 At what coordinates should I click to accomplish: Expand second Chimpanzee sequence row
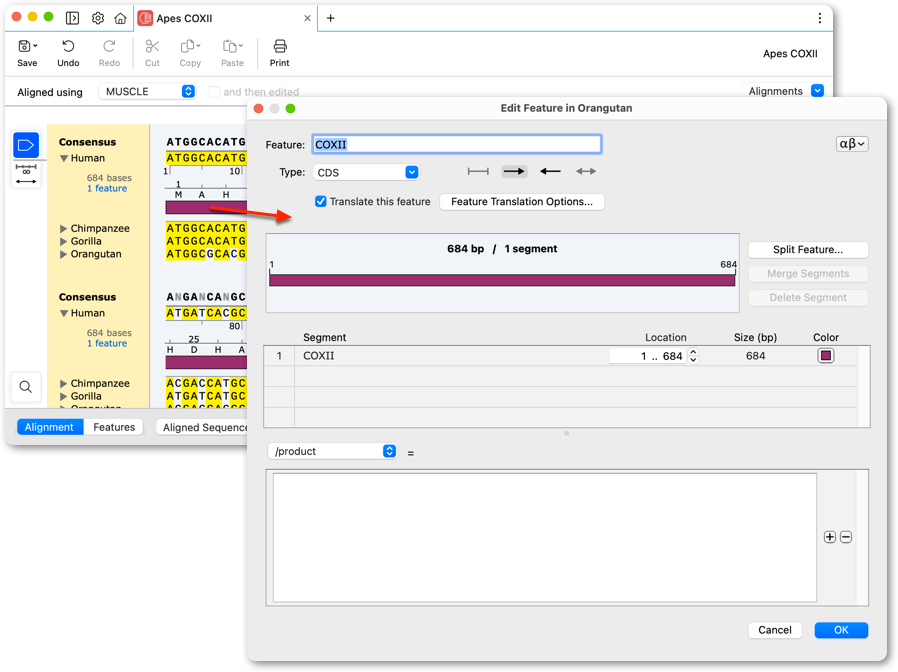pyautogui.click(x=64, y=383)
